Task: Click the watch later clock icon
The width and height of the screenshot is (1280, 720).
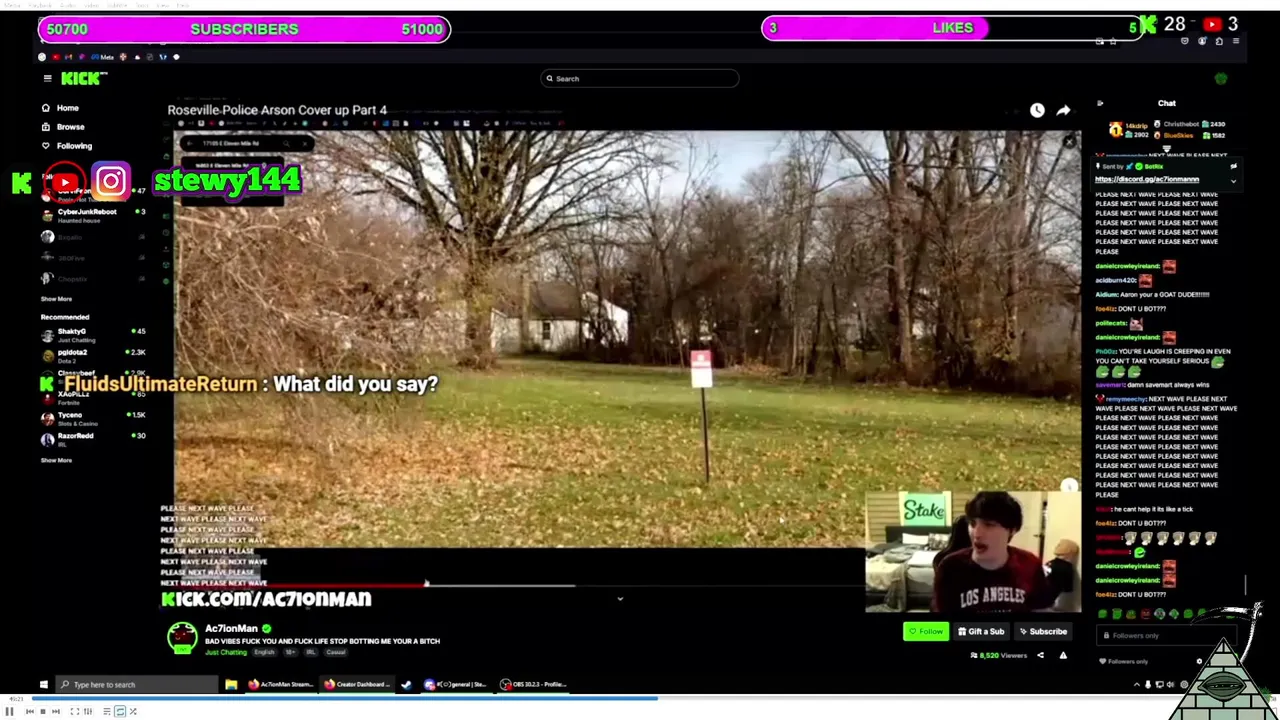Action: 1037,110
